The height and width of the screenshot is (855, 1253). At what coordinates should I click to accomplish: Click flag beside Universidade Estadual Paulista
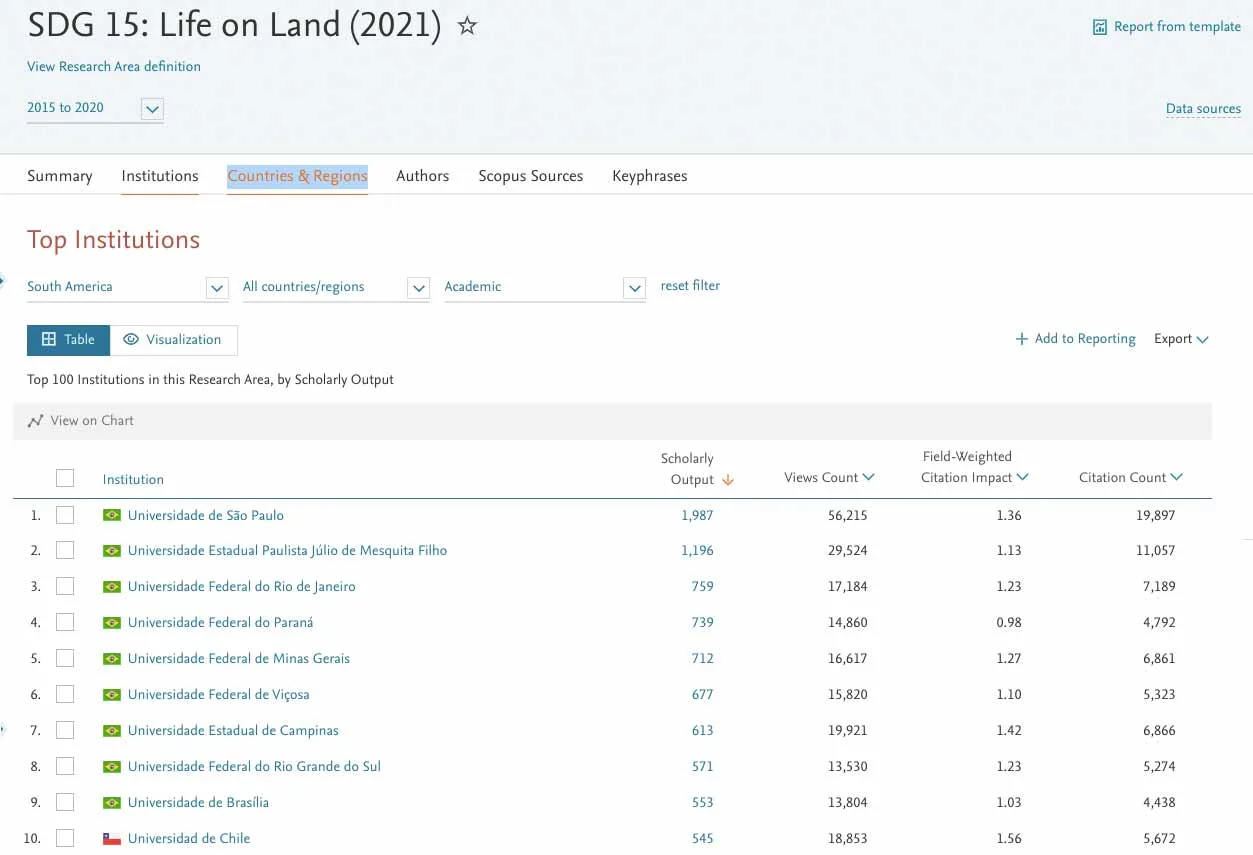point(112,550)
